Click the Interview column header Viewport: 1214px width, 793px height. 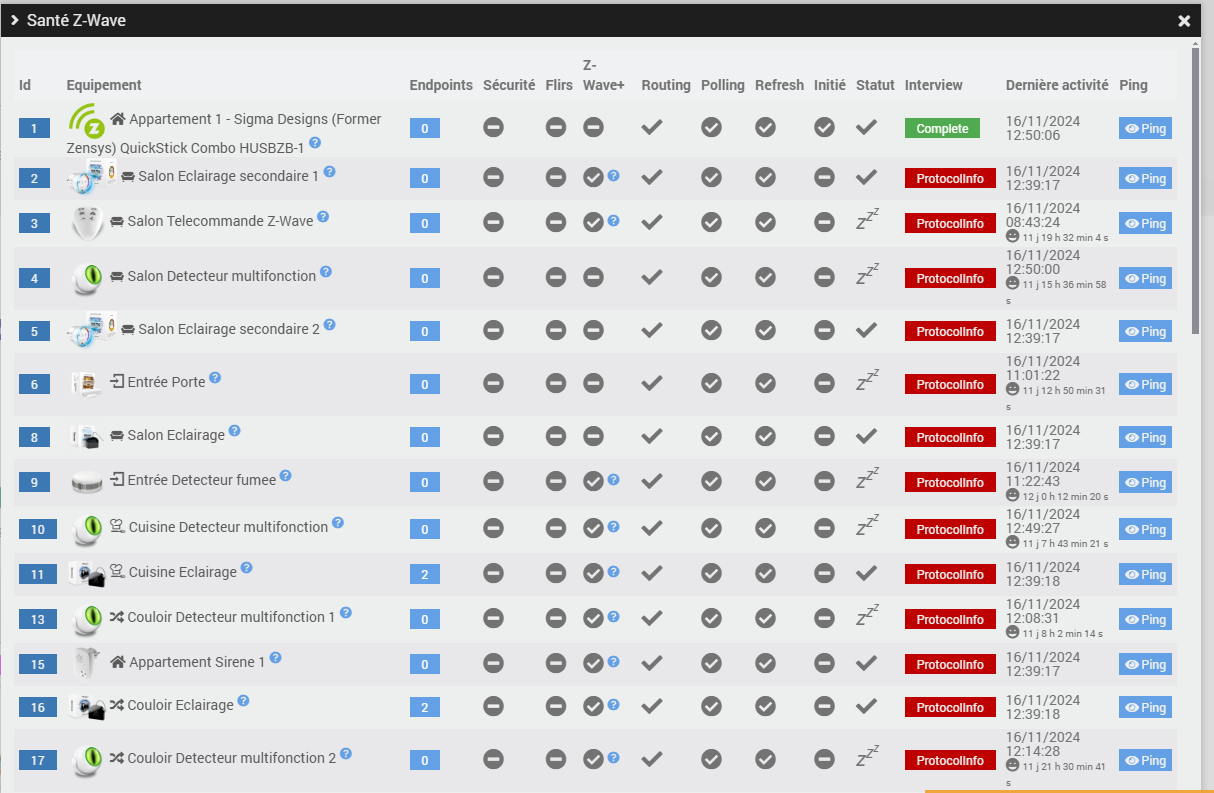click(933, 85)
